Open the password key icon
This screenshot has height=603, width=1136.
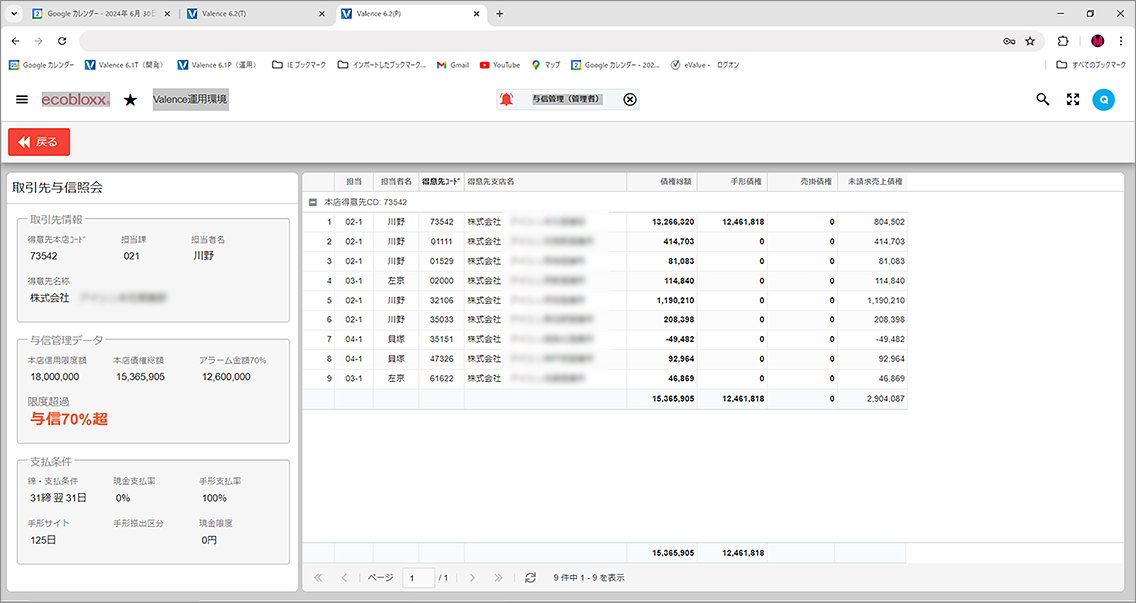[1008, 41]
